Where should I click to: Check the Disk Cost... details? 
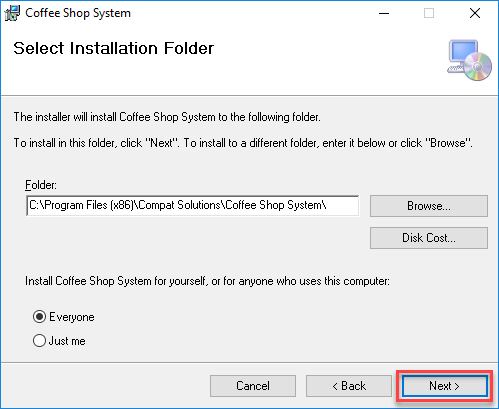click(x=429, y=238)
